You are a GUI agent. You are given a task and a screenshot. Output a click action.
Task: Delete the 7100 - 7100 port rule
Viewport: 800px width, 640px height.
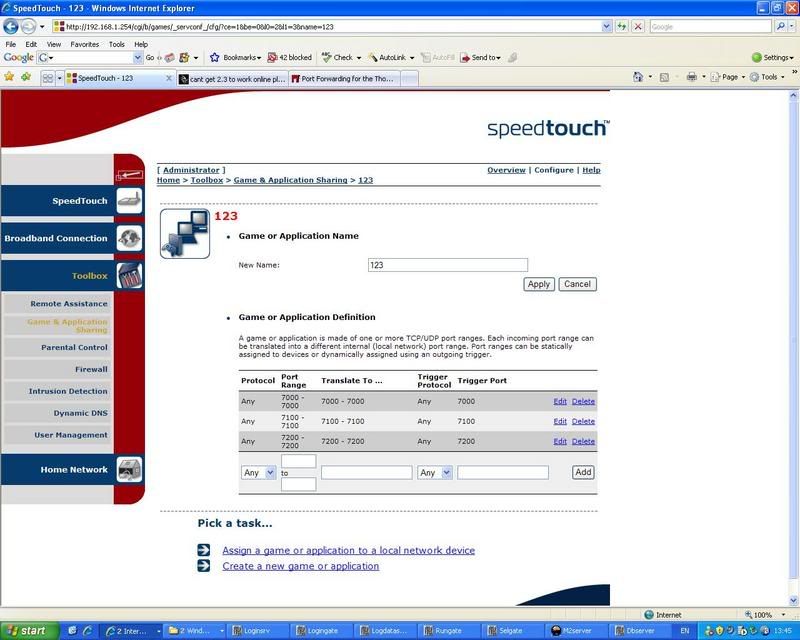583,421
